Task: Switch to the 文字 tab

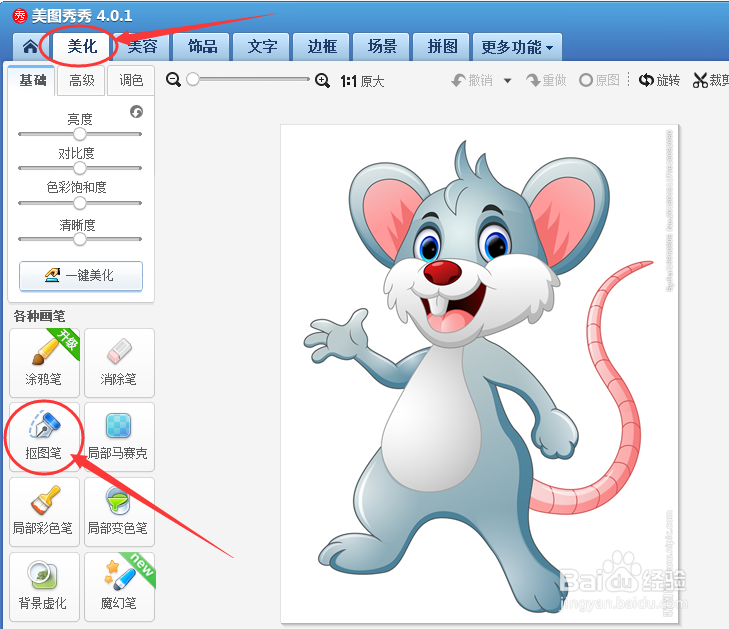Action: 261,46
